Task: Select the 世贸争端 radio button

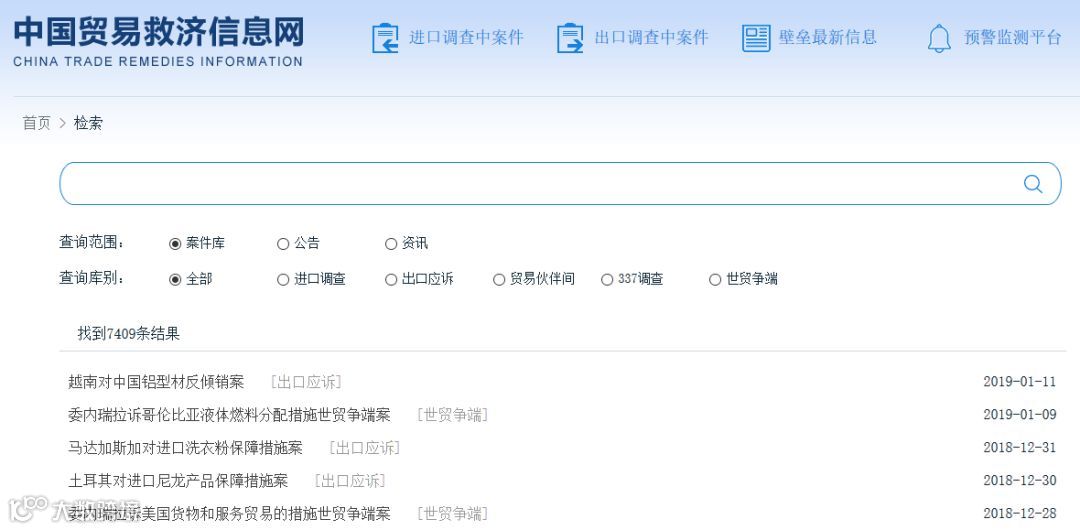Action: tap(715, 280)
